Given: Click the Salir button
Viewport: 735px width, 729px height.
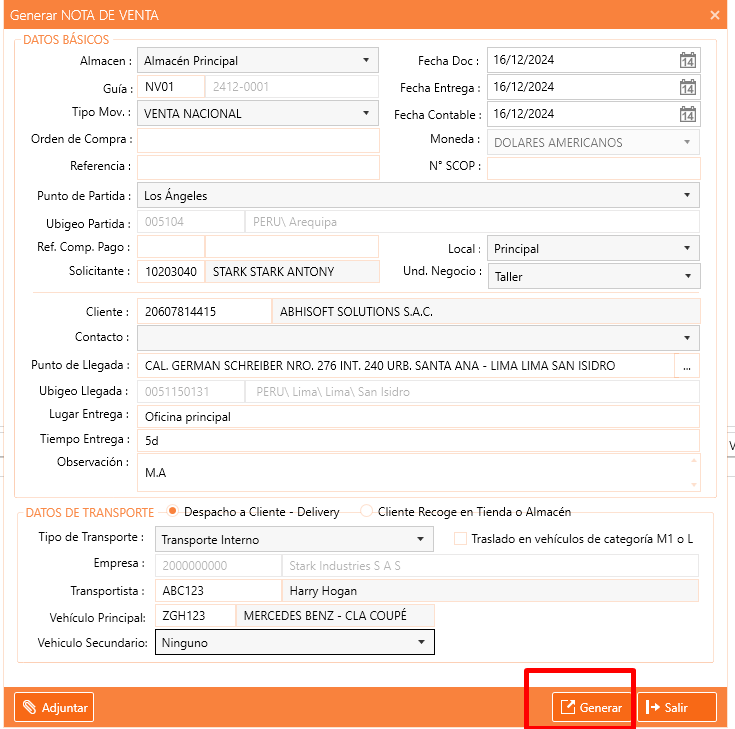Looking at the screenshot, I should point(676,707).
